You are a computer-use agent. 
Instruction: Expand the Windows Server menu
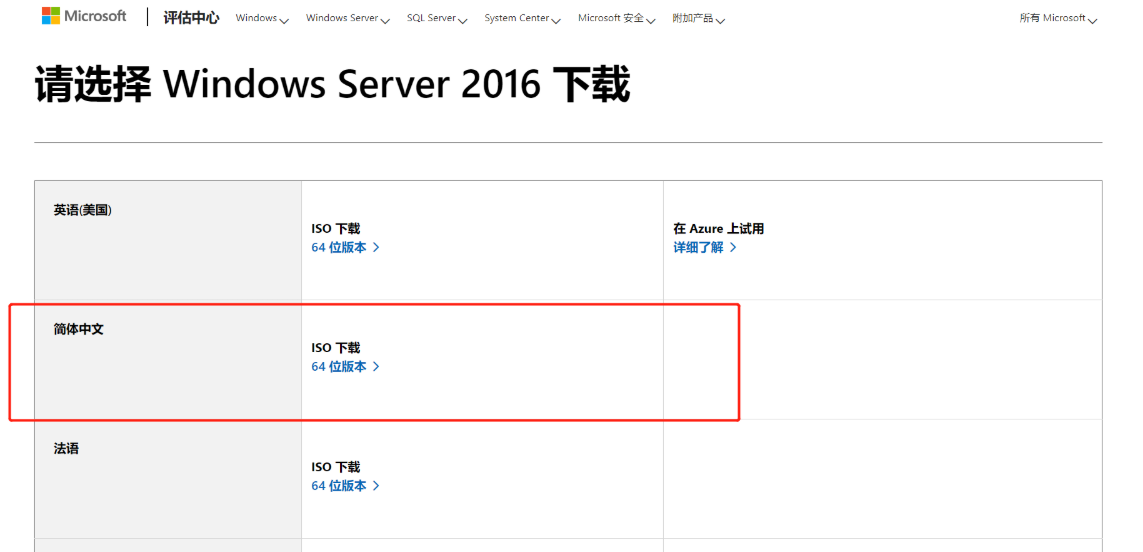tap(348, 18)
